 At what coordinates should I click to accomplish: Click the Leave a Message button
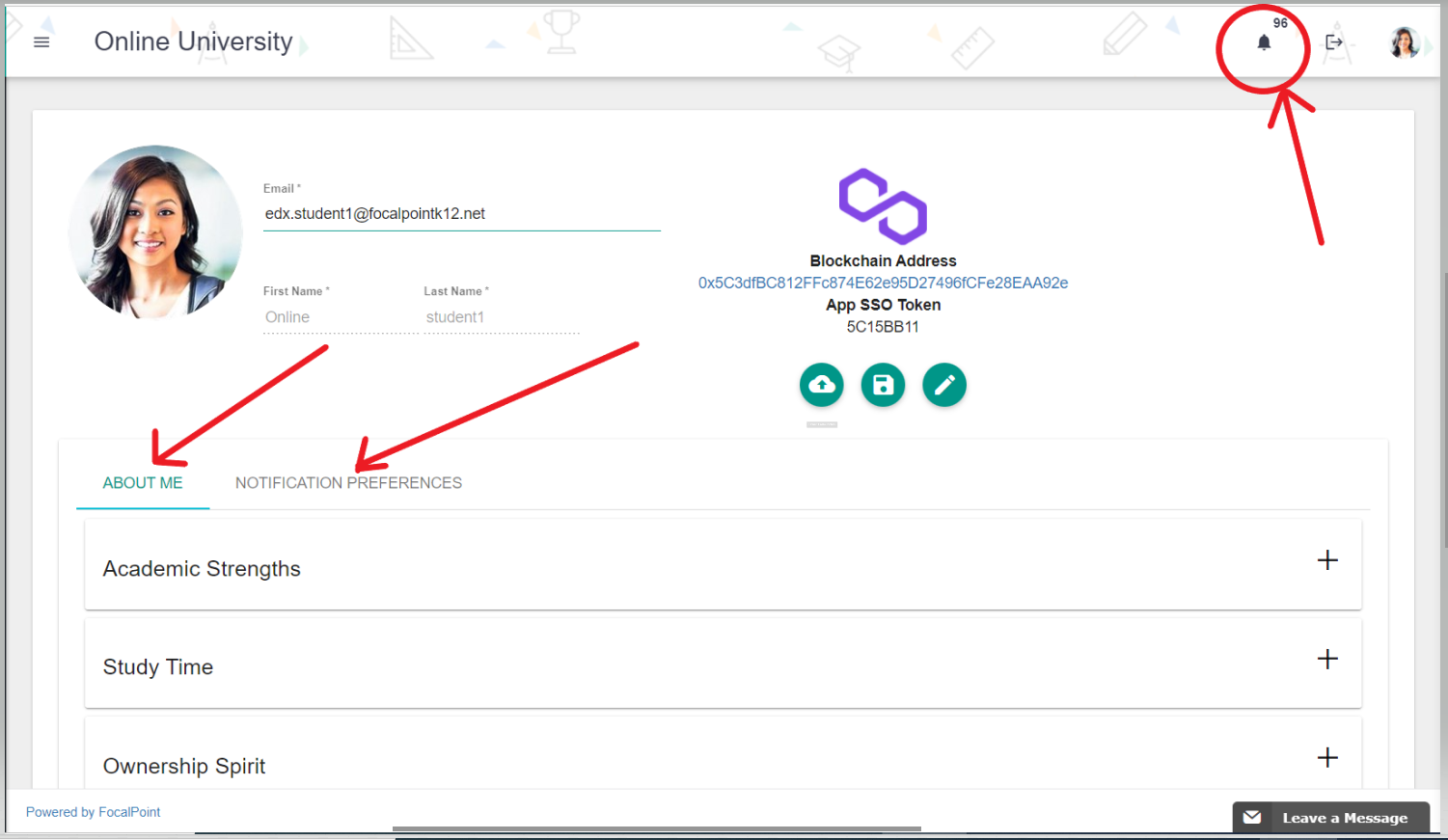[x=1345, y=818]
